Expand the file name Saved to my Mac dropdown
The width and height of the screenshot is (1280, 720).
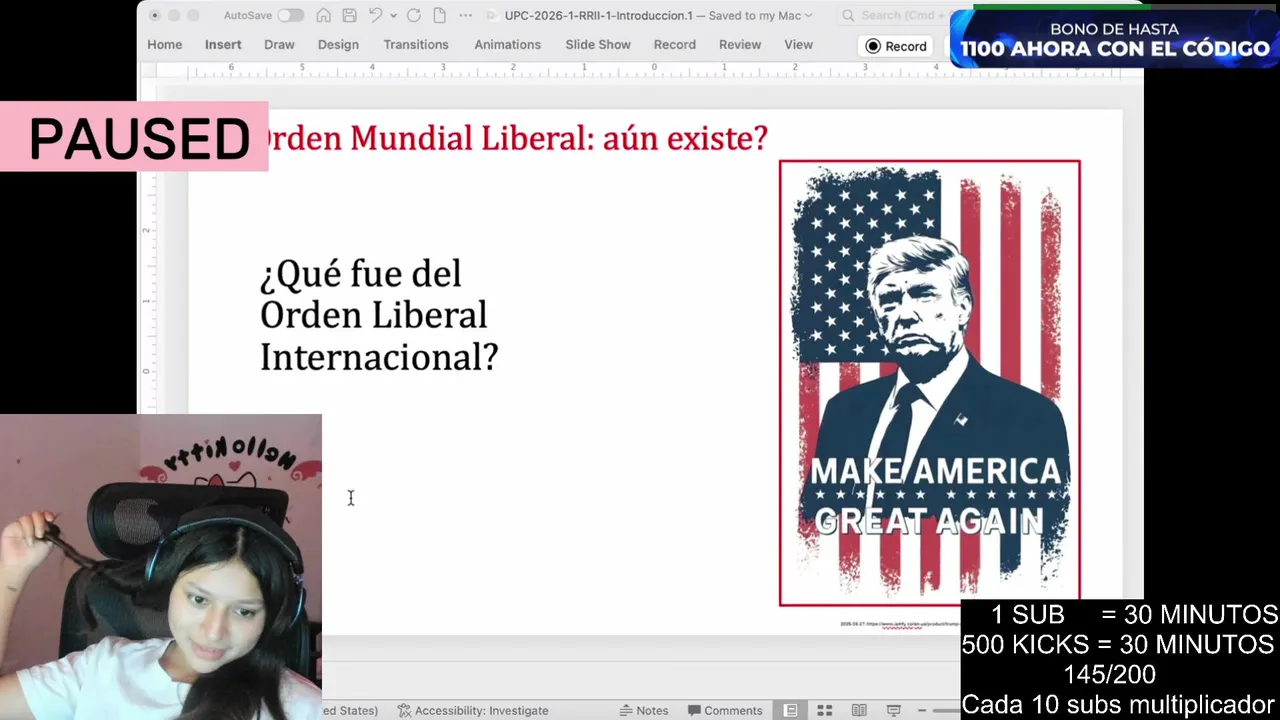pyautogui.click(x=808, y=16)
